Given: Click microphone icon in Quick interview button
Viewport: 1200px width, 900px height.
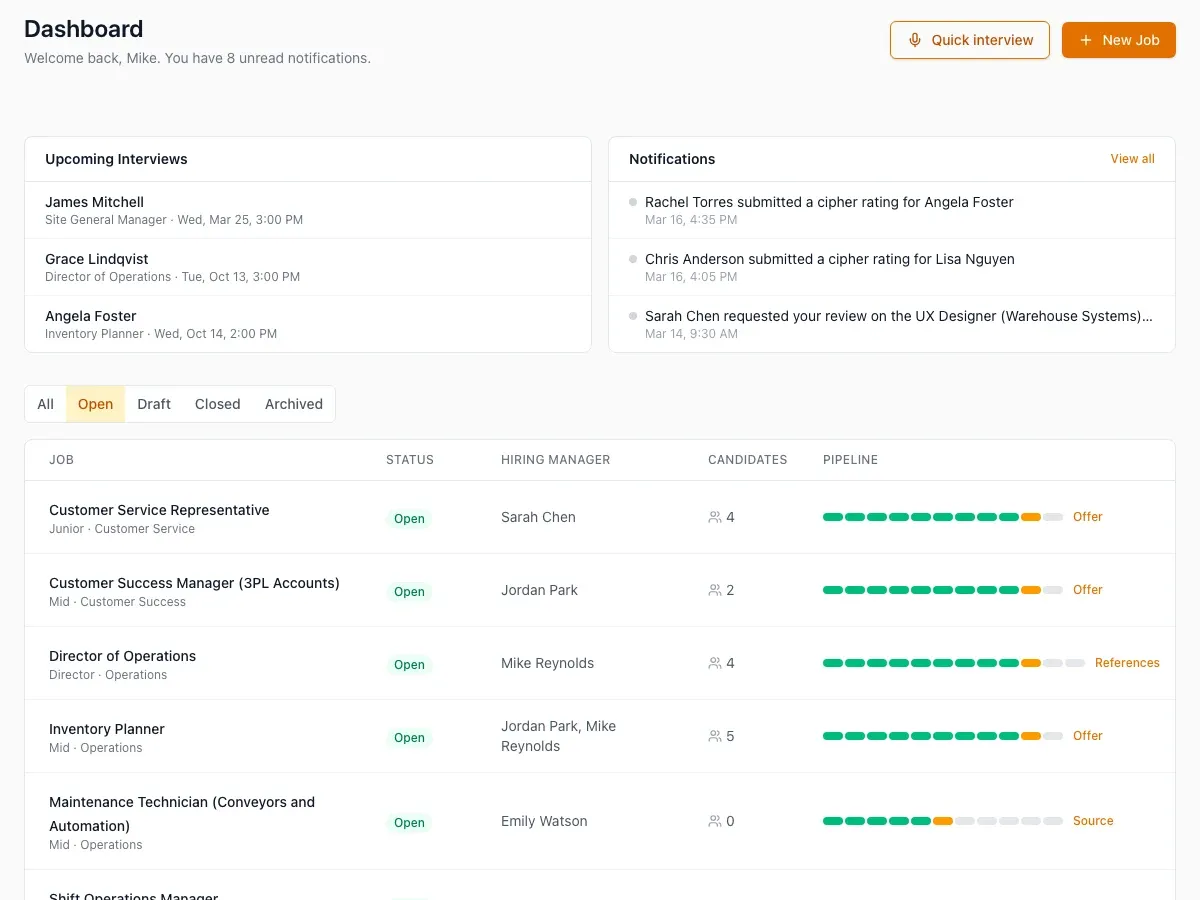Looking at the screenshot, I should tap(914, 40).
